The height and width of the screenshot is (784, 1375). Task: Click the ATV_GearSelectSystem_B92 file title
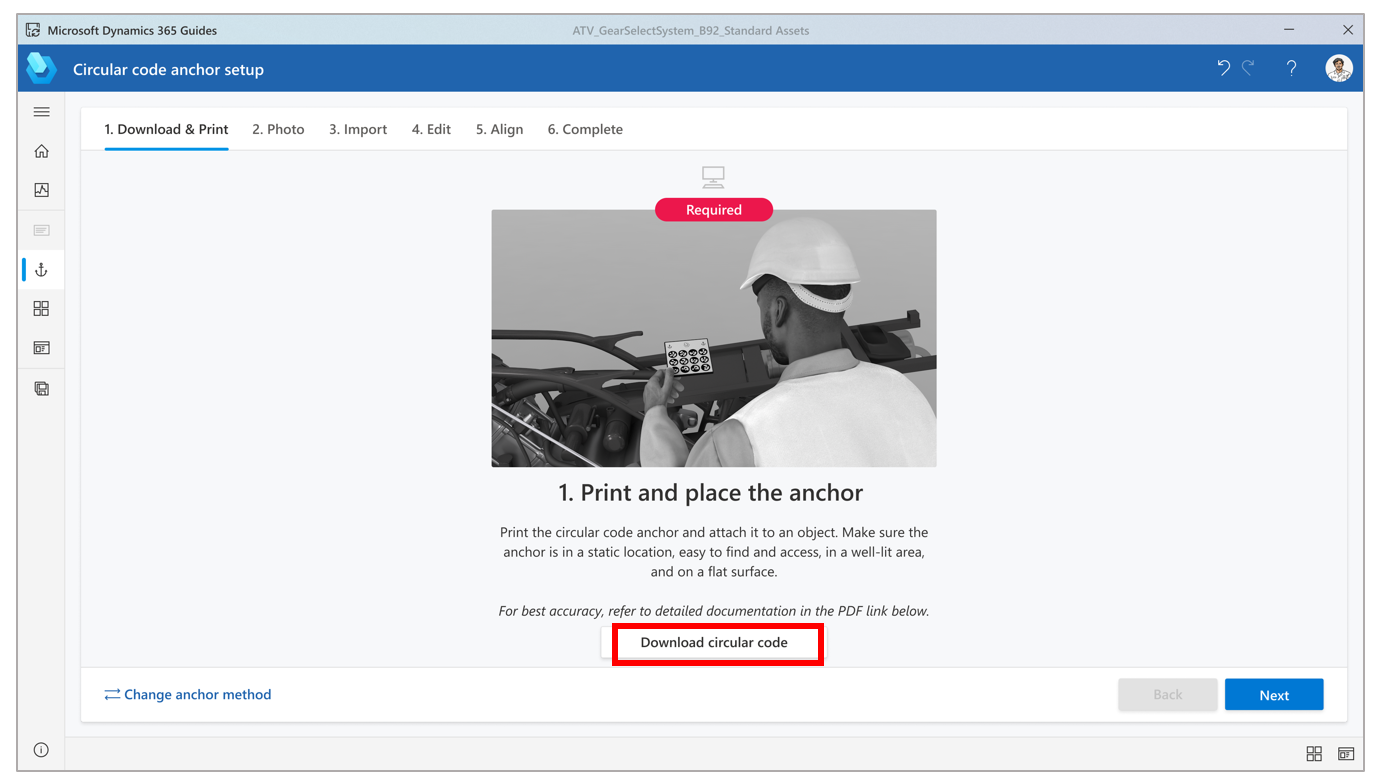[691, 30]
